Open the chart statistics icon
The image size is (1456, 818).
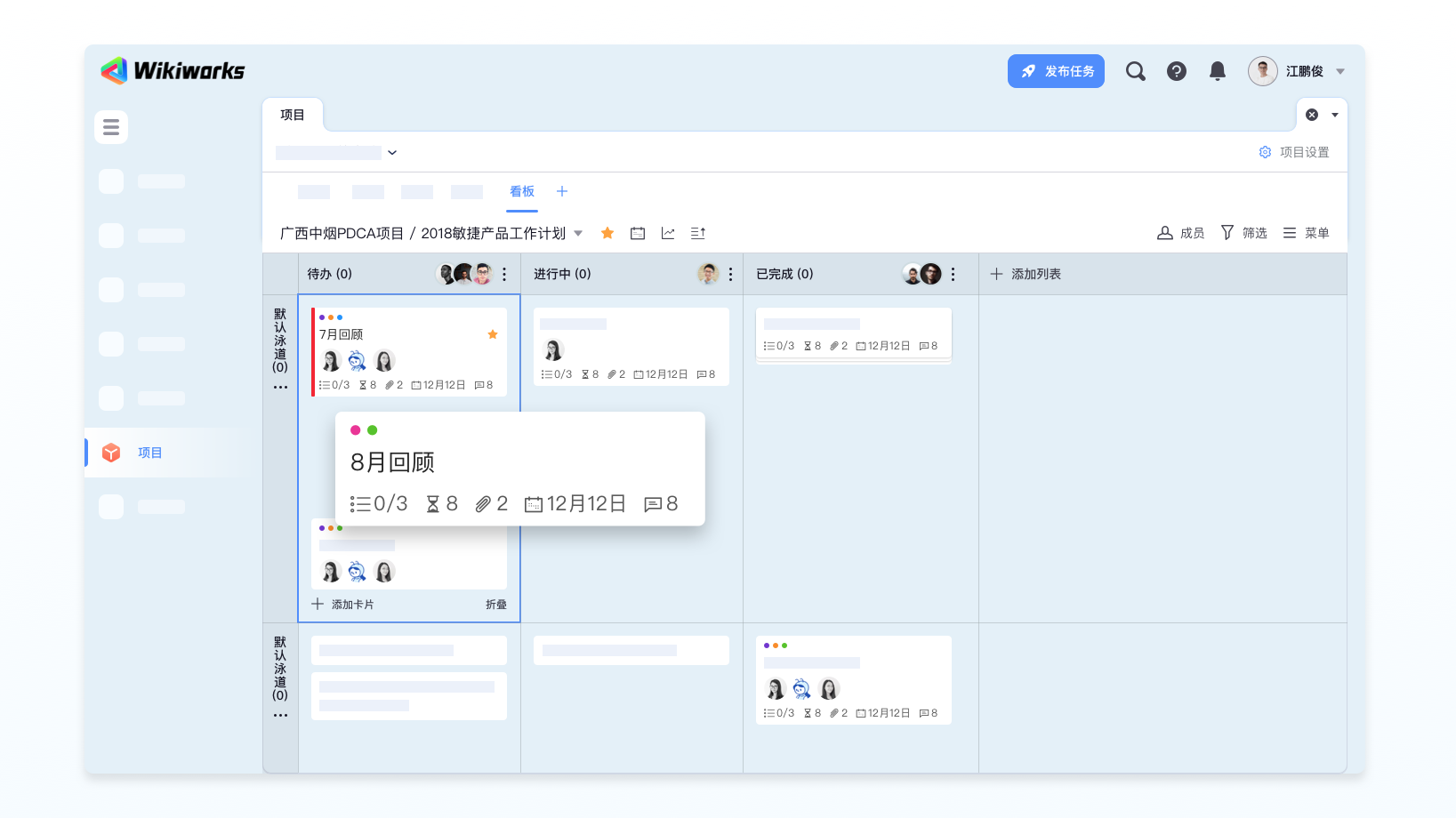coord(668,233)
